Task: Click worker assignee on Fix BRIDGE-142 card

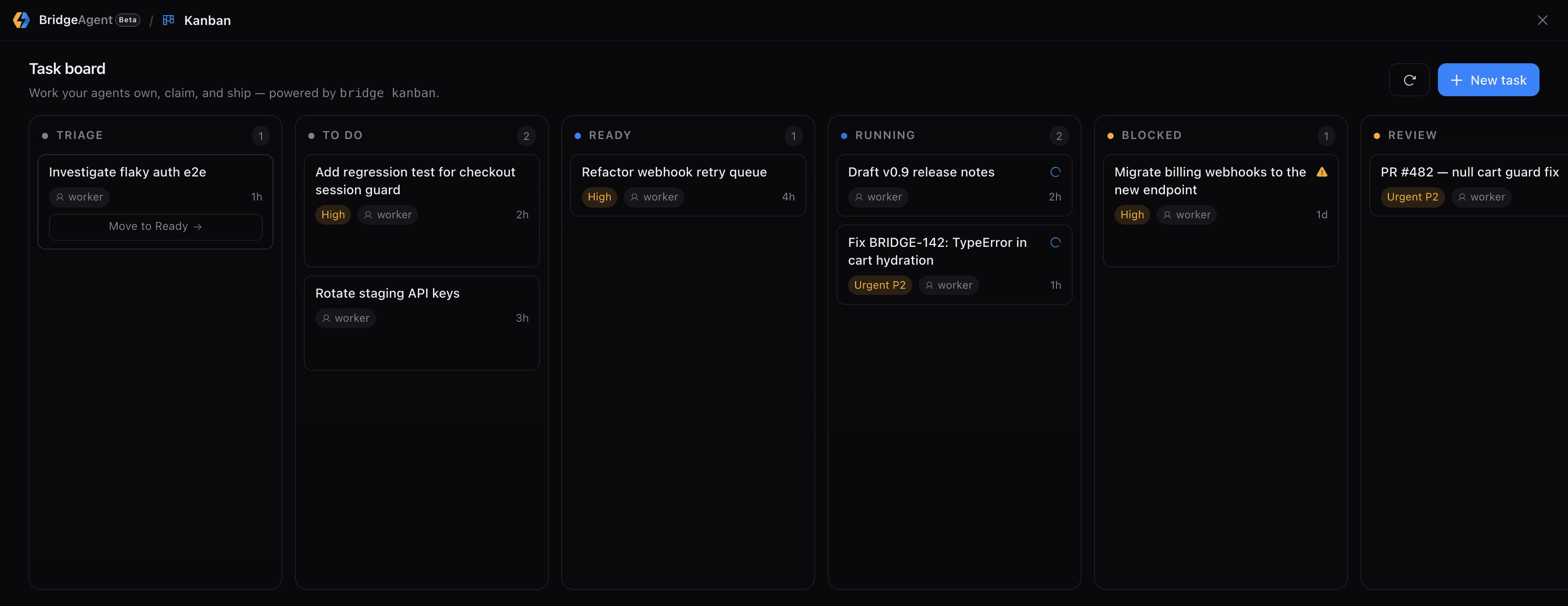Action: tap(948, 285)
